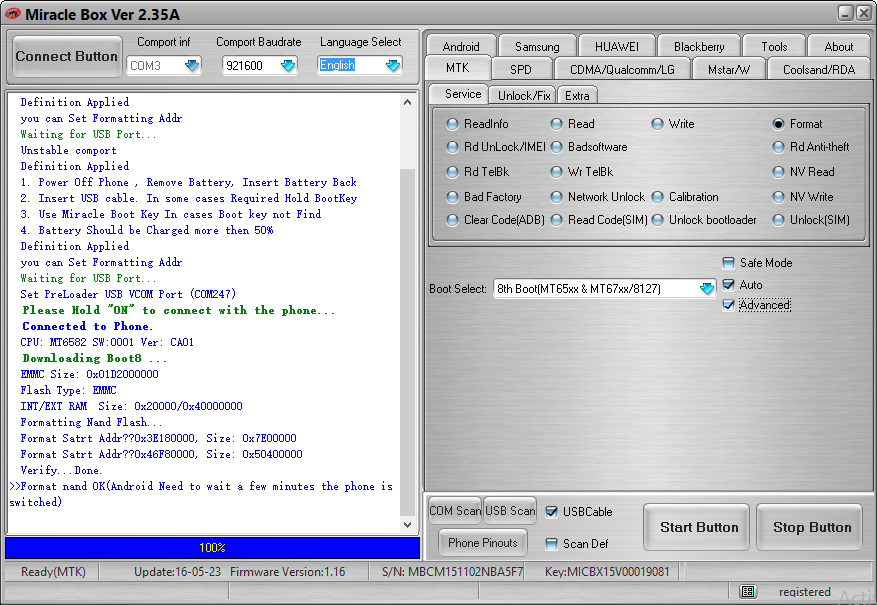Image resolution: width=877 pixels, height=605 pixels.
Task: Click 'Verify...Done.' log line
Action: (x=61, y=470)
